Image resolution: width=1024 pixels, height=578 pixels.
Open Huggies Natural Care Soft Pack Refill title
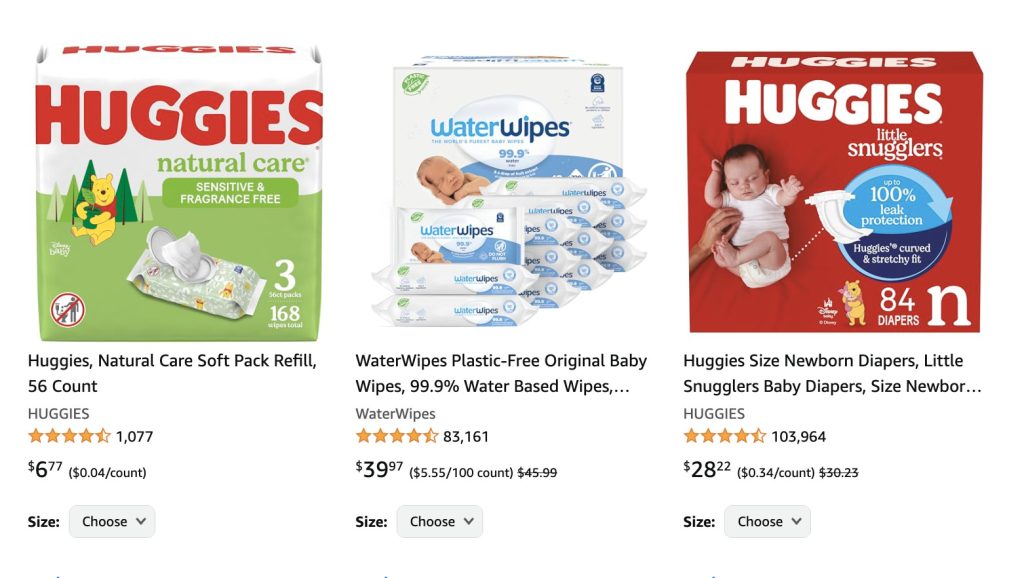(172, 373)
